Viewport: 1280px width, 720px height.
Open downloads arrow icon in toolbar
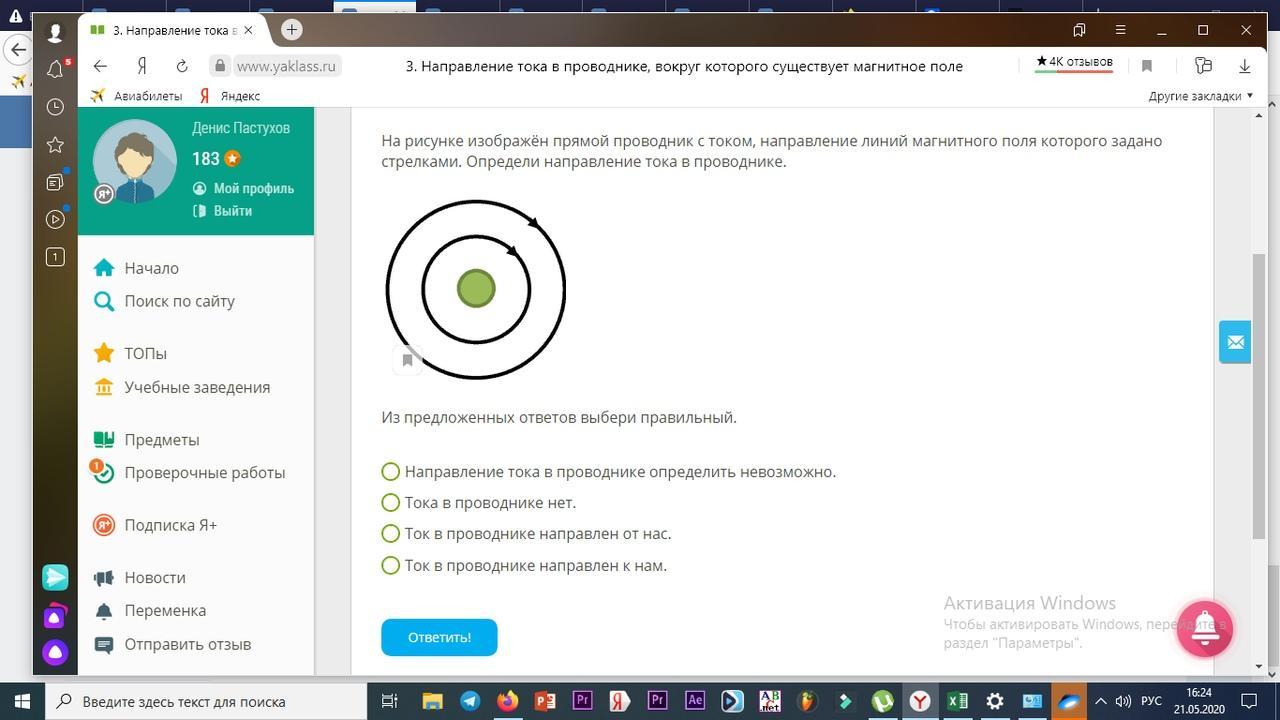point(1245,66)
